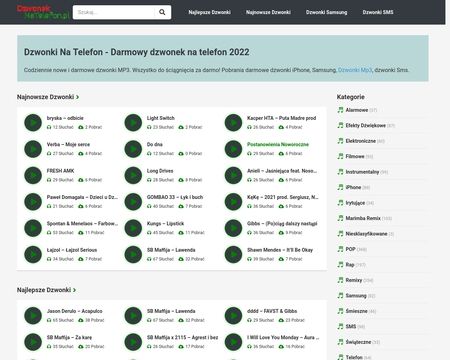Play the bryska – odbicie ringtone

point(33,123)
